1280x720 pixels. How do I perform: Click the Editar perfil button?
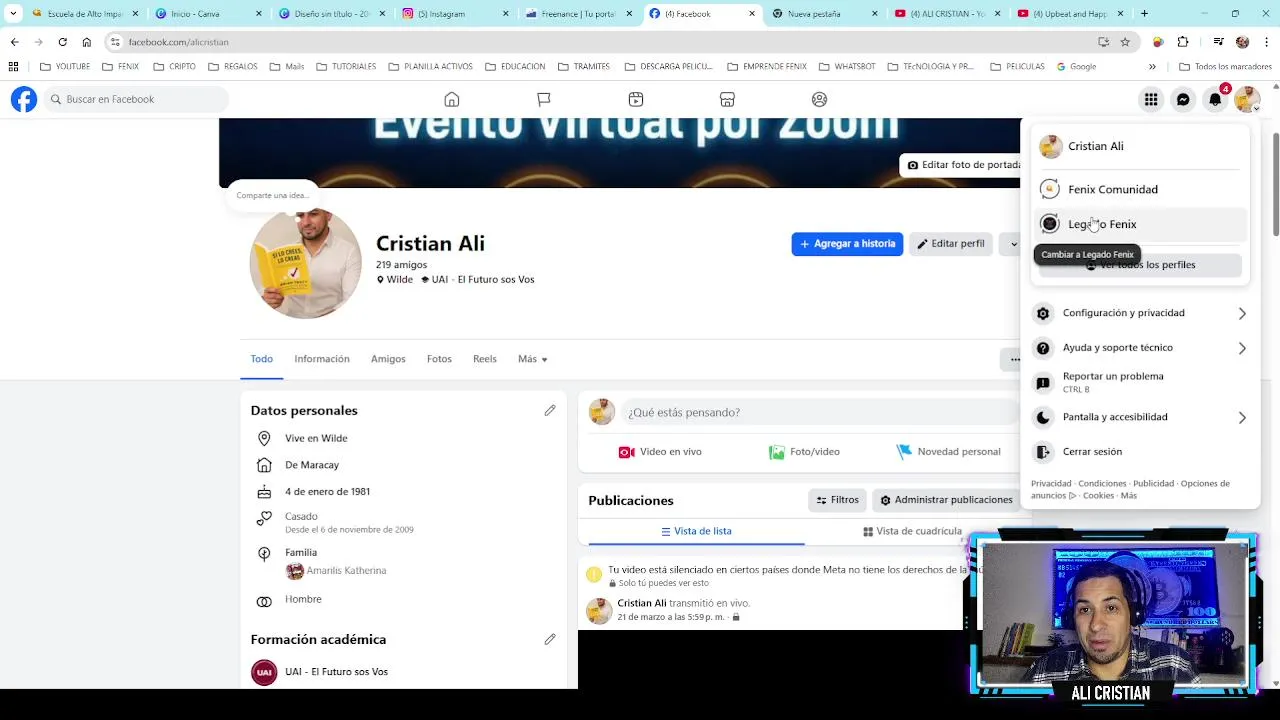point(951,244)
